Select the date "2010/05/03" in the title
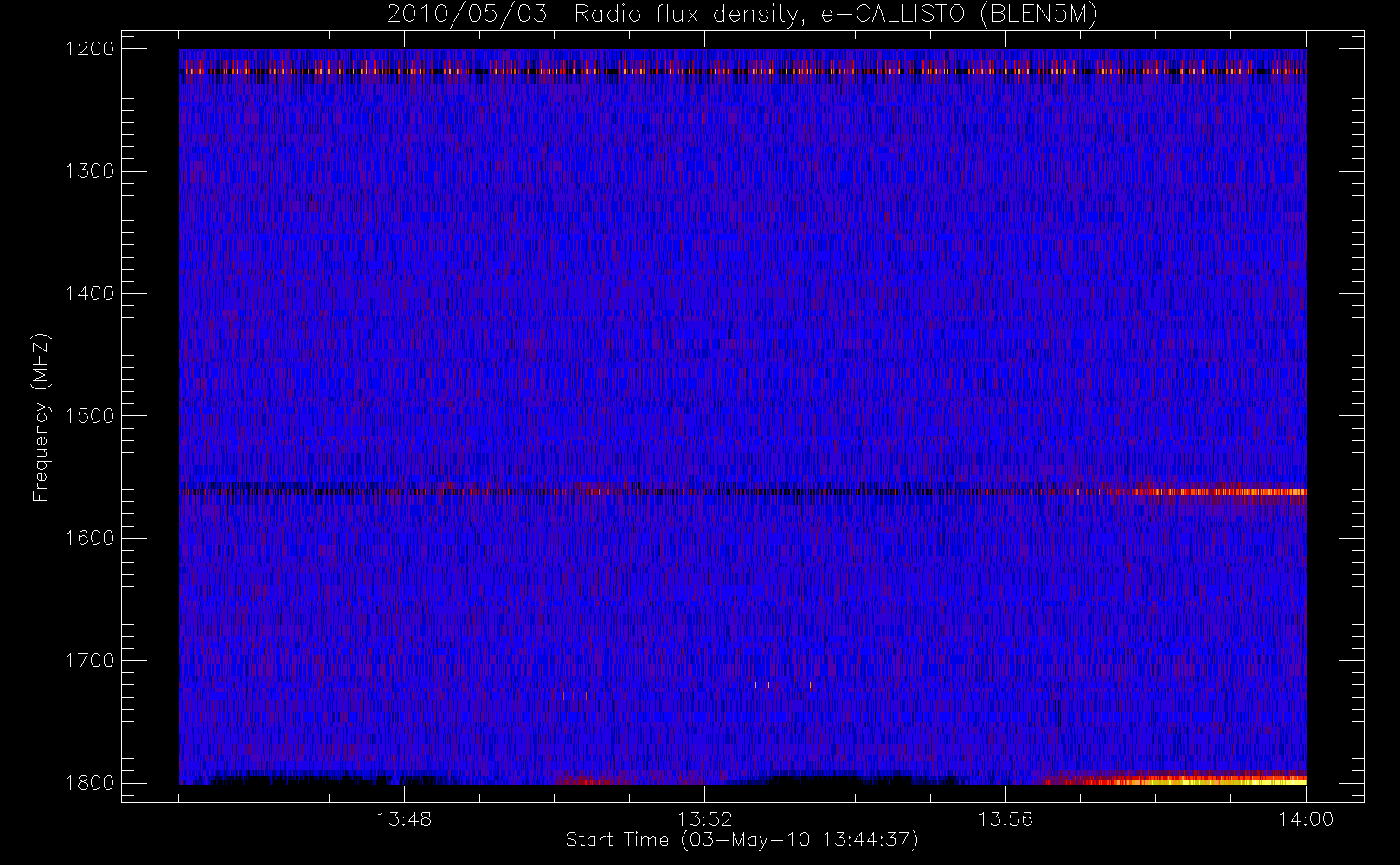The width and height of the screenshot is (1400, 865). [x=467, y=15]
